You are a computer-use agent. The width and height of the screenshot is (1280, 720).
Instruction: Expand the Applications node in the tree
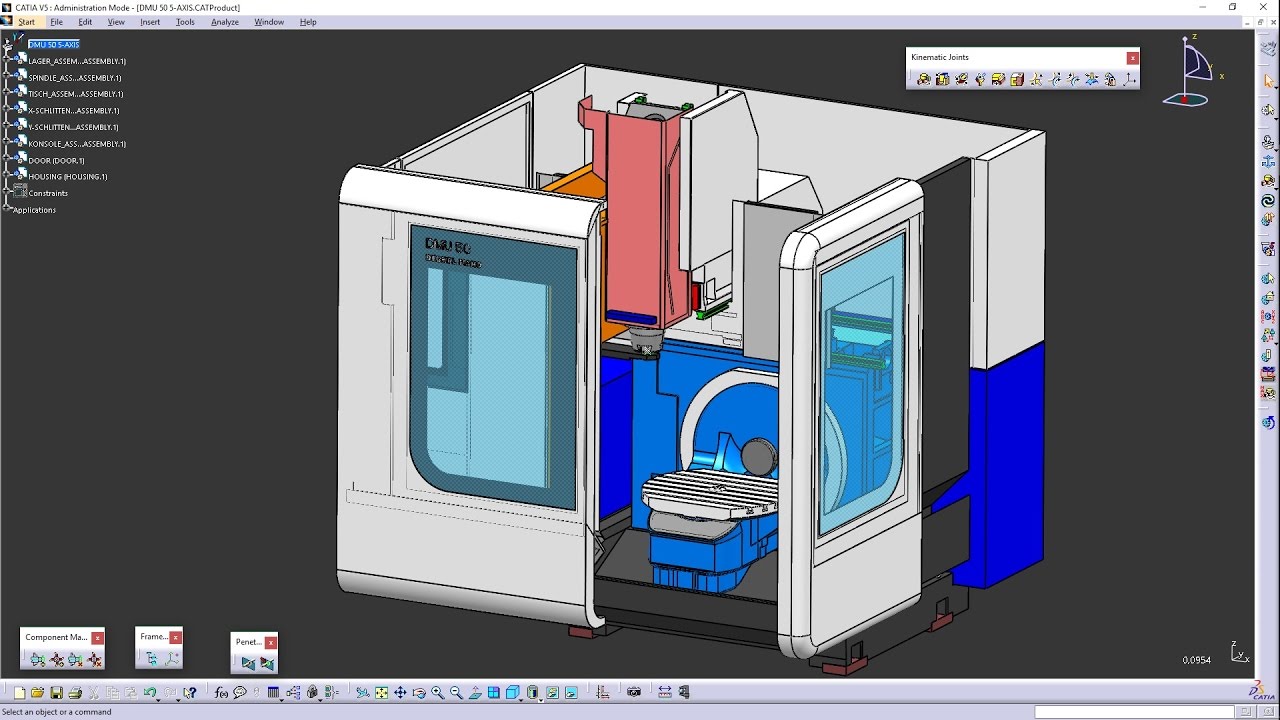[x=6, y=210]
